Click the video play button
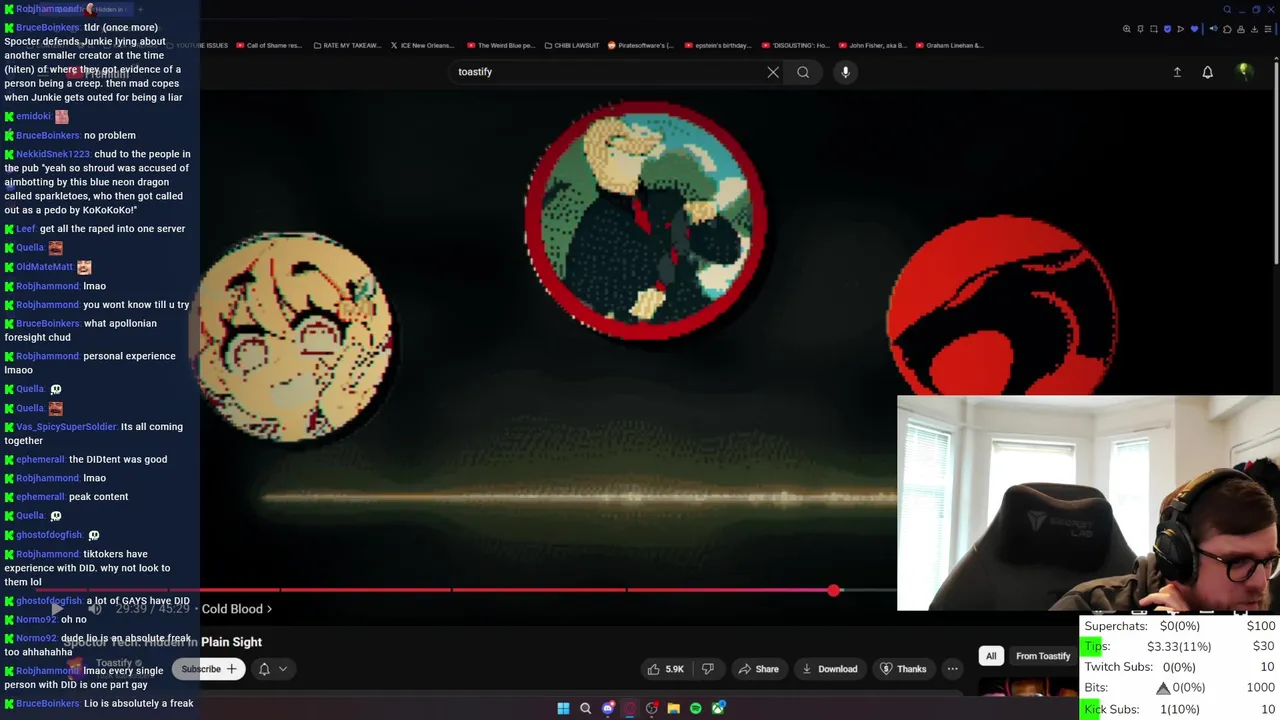1280x720 pixels. [57, 608]
